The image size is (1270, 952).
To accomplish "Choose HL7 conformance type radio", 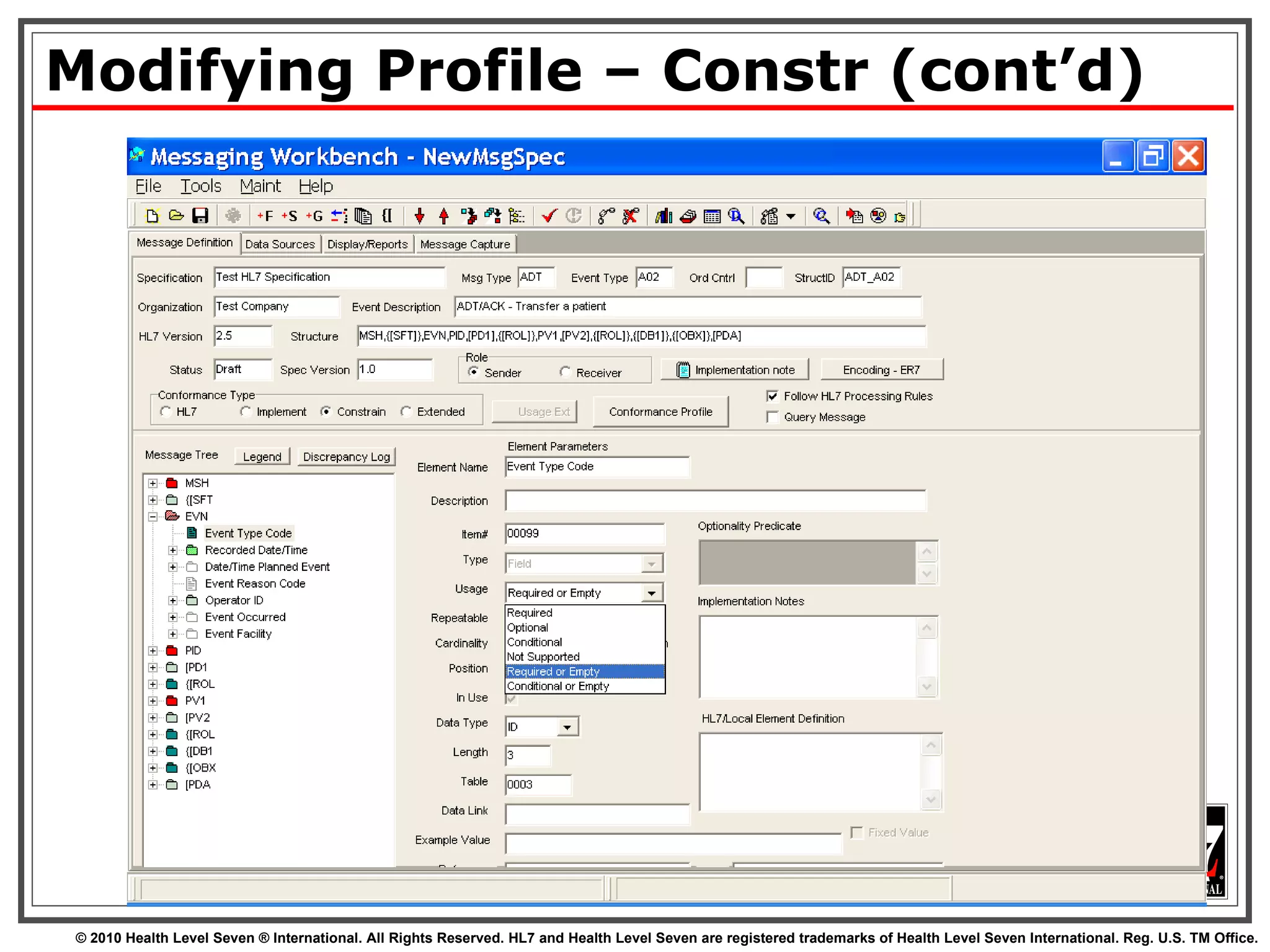I will (166, 412).
